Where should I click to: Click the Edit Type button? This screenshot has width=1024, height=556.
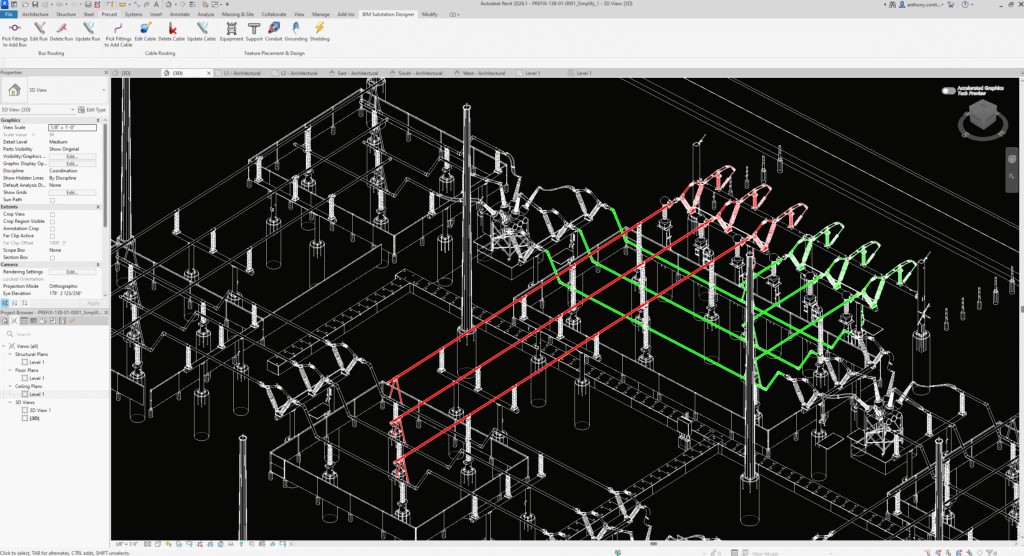pyautogui.click(x=94, y=110)
